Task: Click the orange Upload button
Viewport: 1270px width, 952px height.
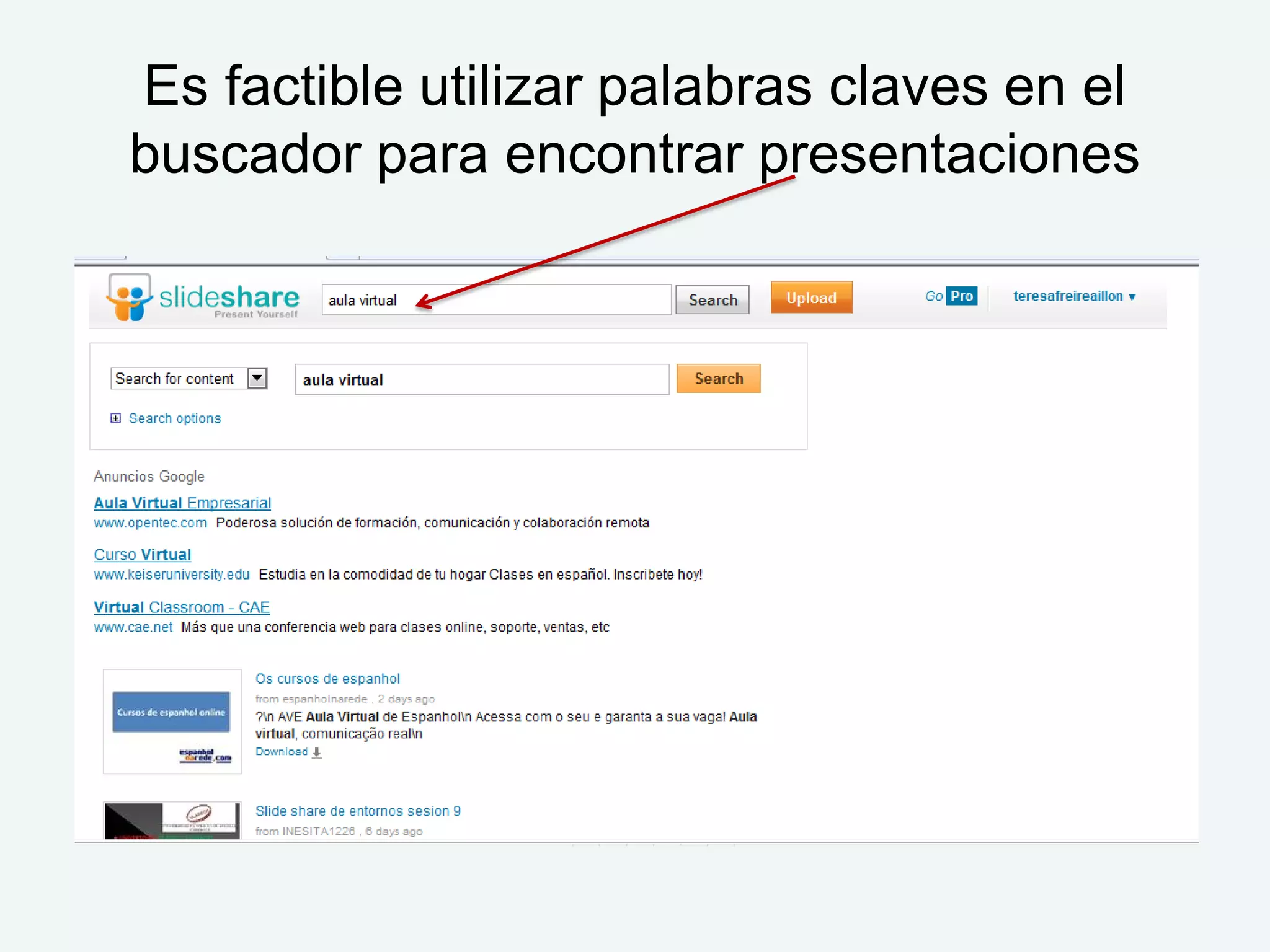Action: pyautogui.click(x=811, y=297)
